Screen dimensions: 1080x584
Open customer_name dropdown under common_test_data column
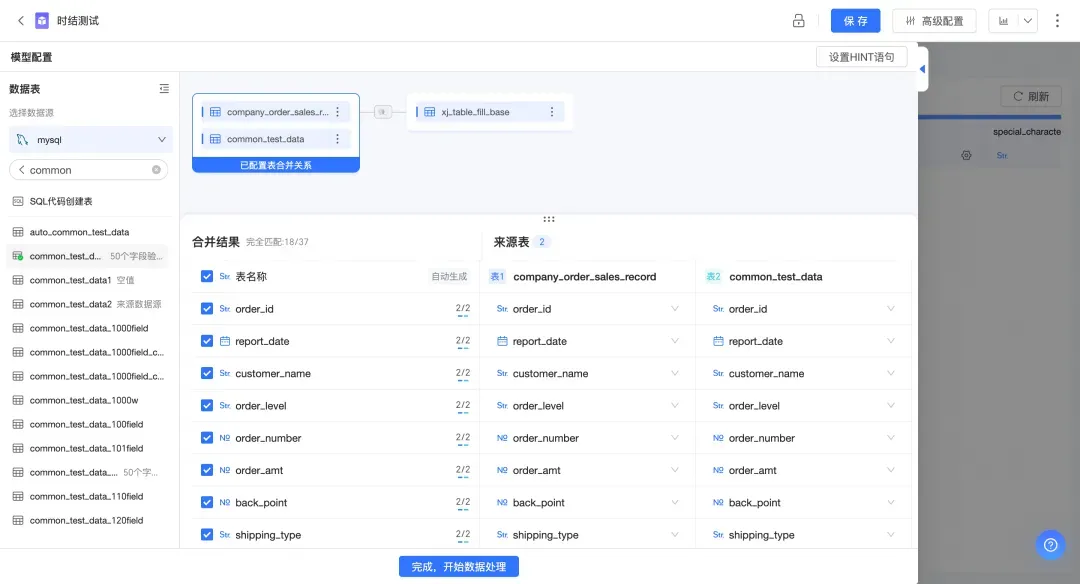[890, 374]
